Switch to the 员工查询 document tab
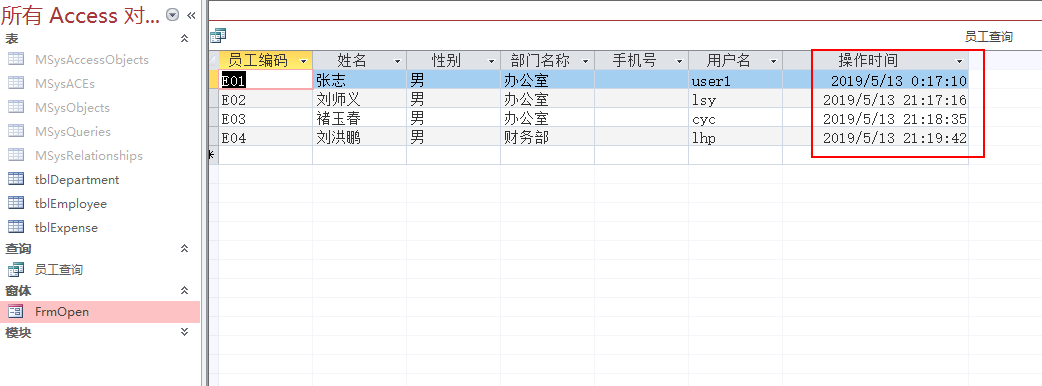Image resolution: width=1042 pixels, height=386 pixels. pos(988,37)
